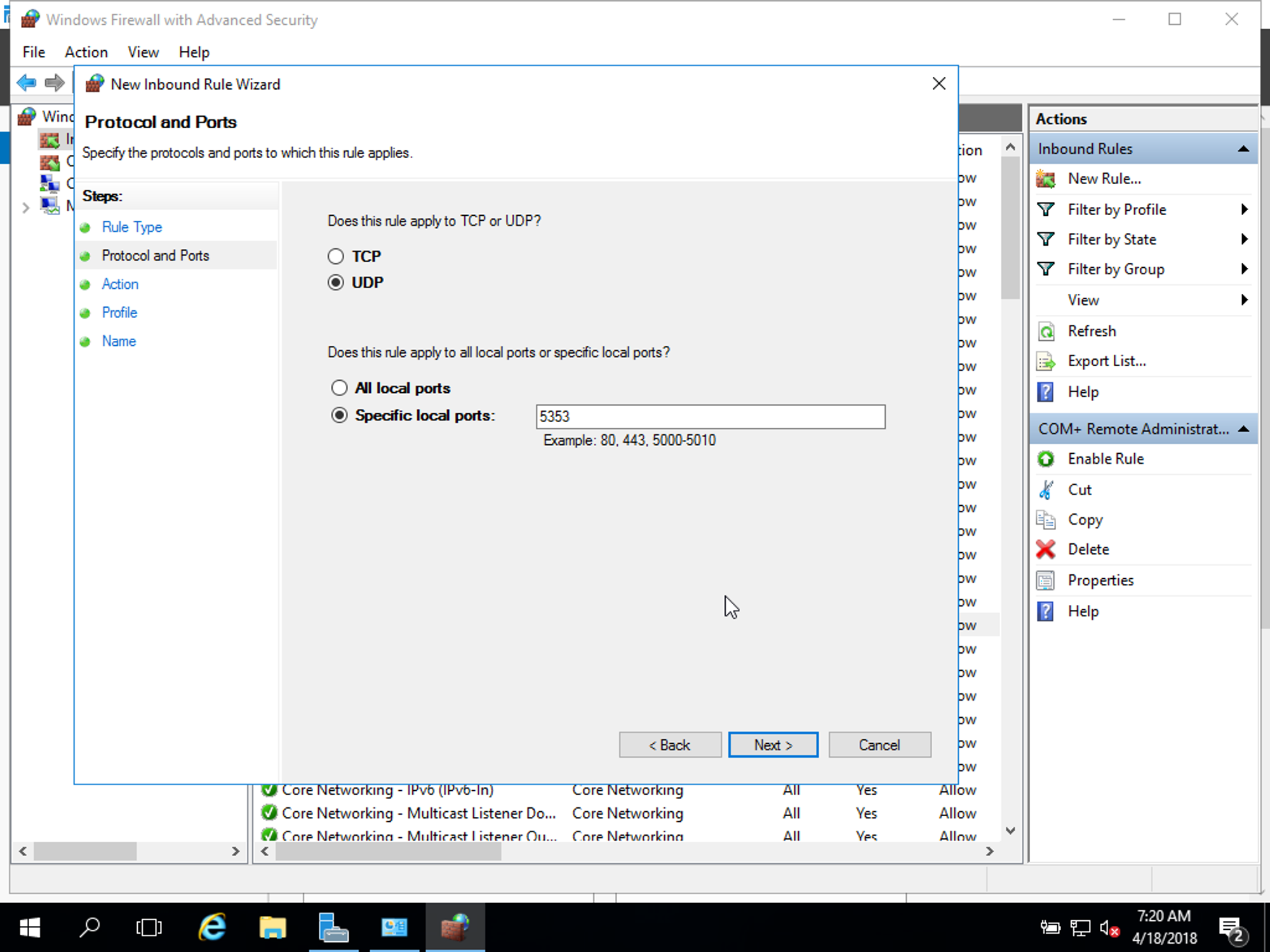Viewport: 1270px width, 952px height.
Task: Go to the Profile wizard step
Action: (x=119, y=312)
